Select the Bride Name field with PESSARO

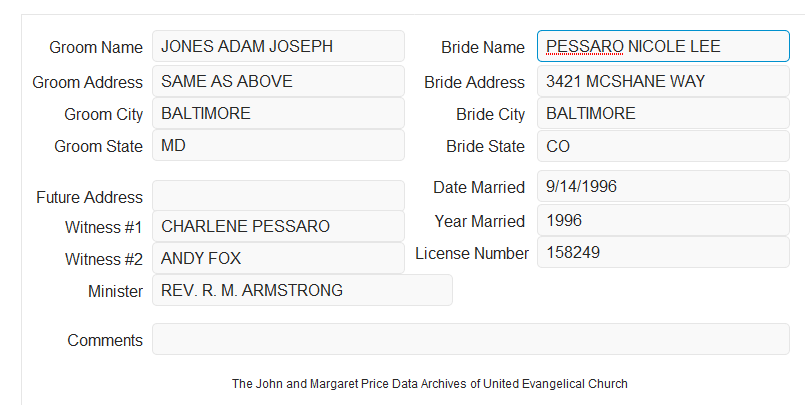663,46
